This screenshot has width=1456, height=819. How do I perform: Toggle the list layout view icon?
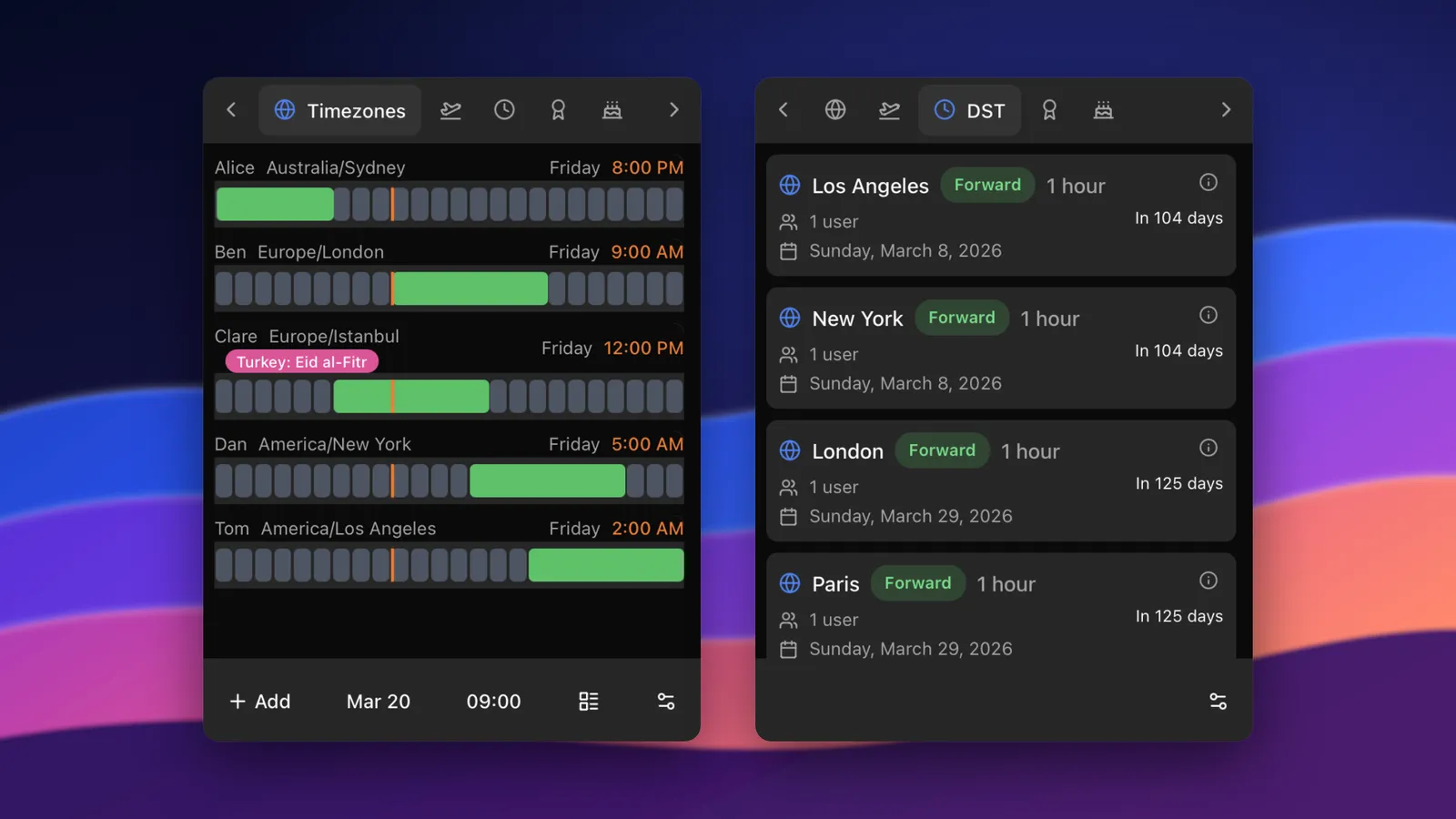(589, 702)
